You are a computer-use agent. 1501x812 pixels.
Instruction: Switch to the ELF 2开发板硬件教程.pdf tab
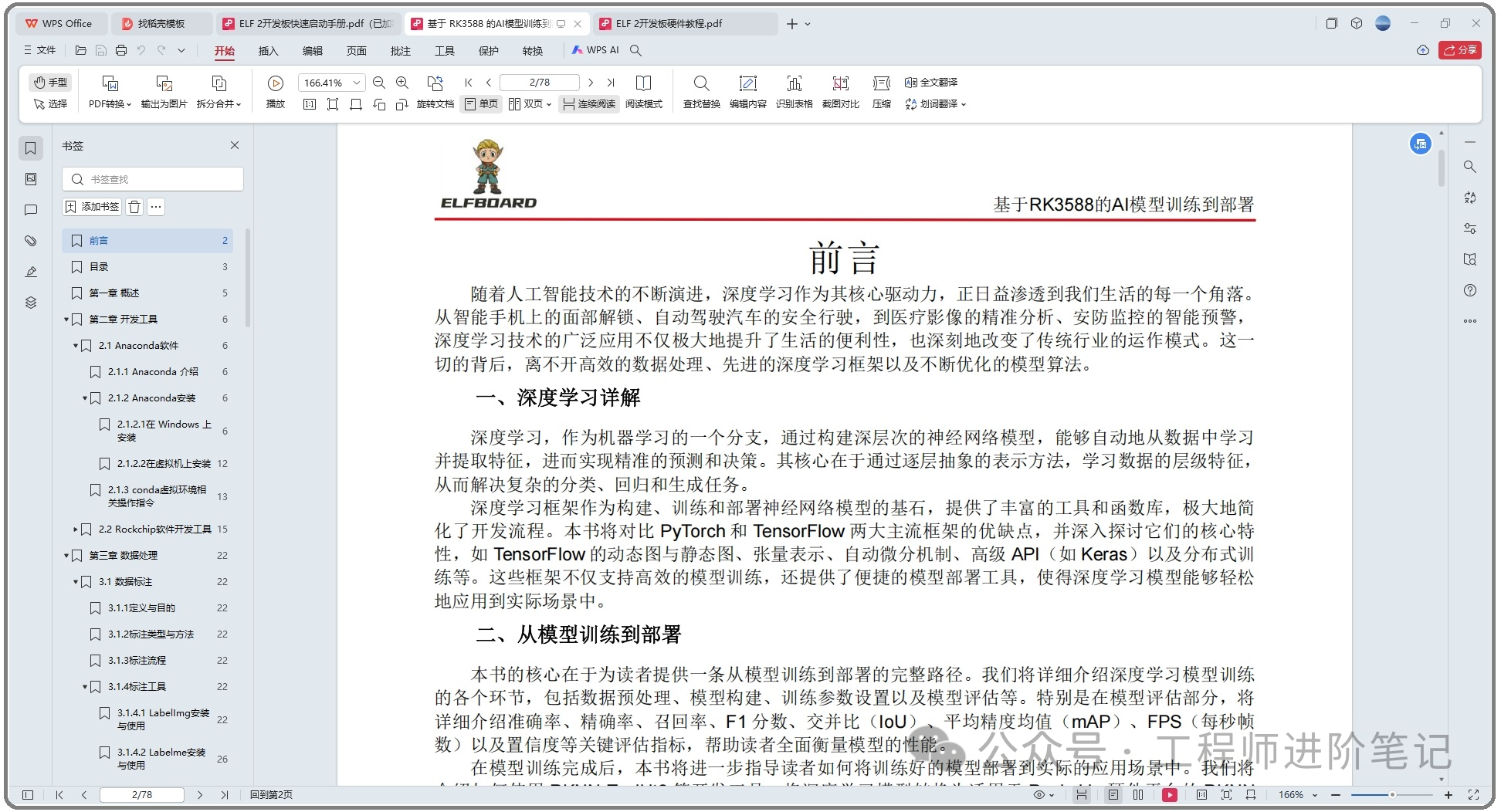click(669, 24)
